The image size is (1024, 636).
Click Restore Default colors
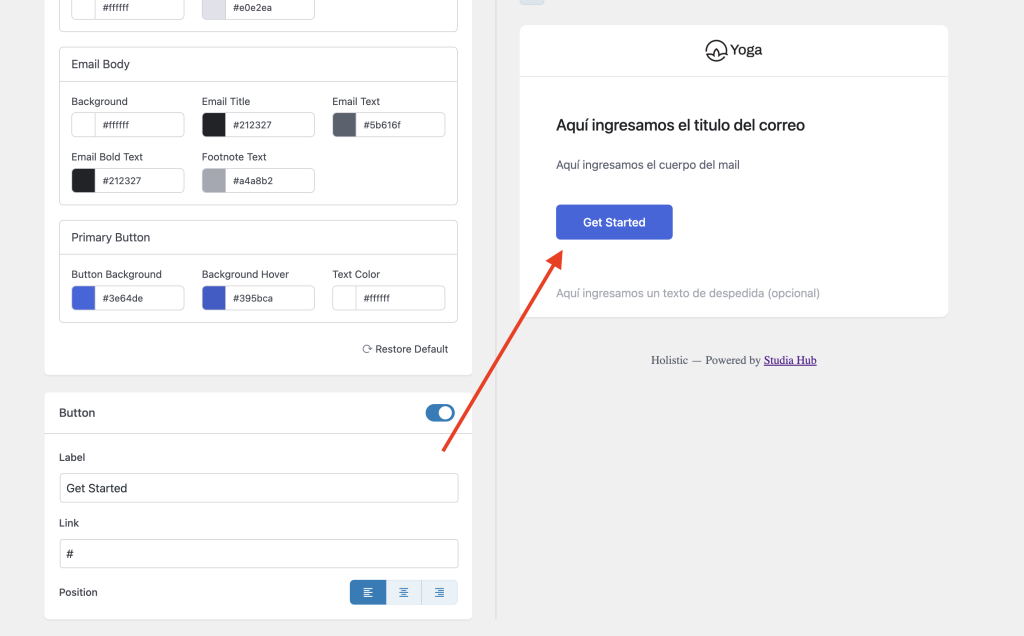coord(405,349)
